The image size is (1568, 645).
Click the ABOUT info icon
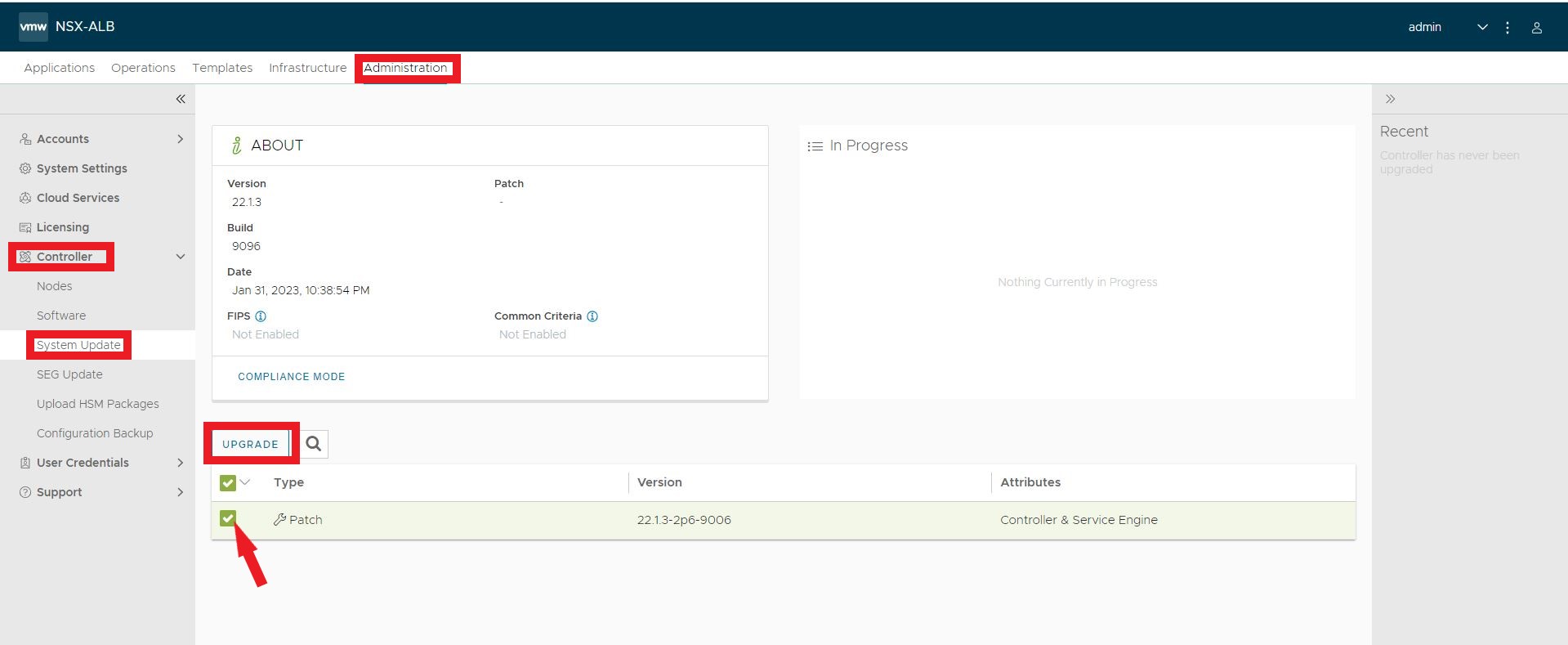pos(236,146)
